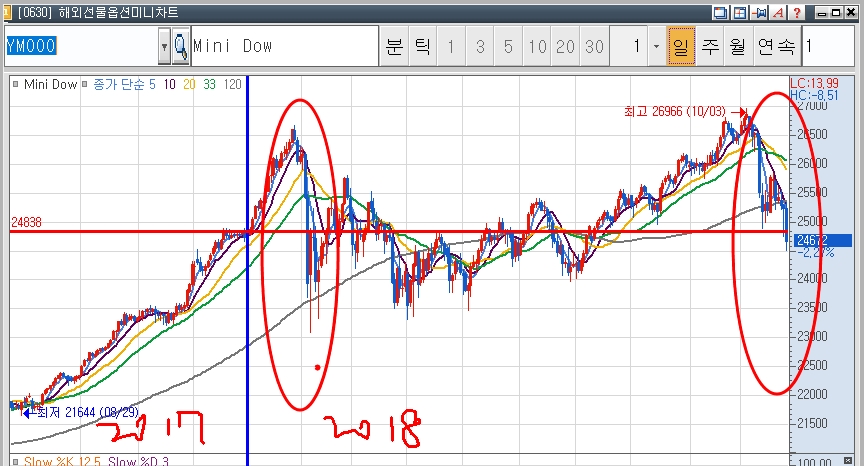Select the 30 interval button
The height and width of the screenshot is (466, 864).
[x=594, y=46]
